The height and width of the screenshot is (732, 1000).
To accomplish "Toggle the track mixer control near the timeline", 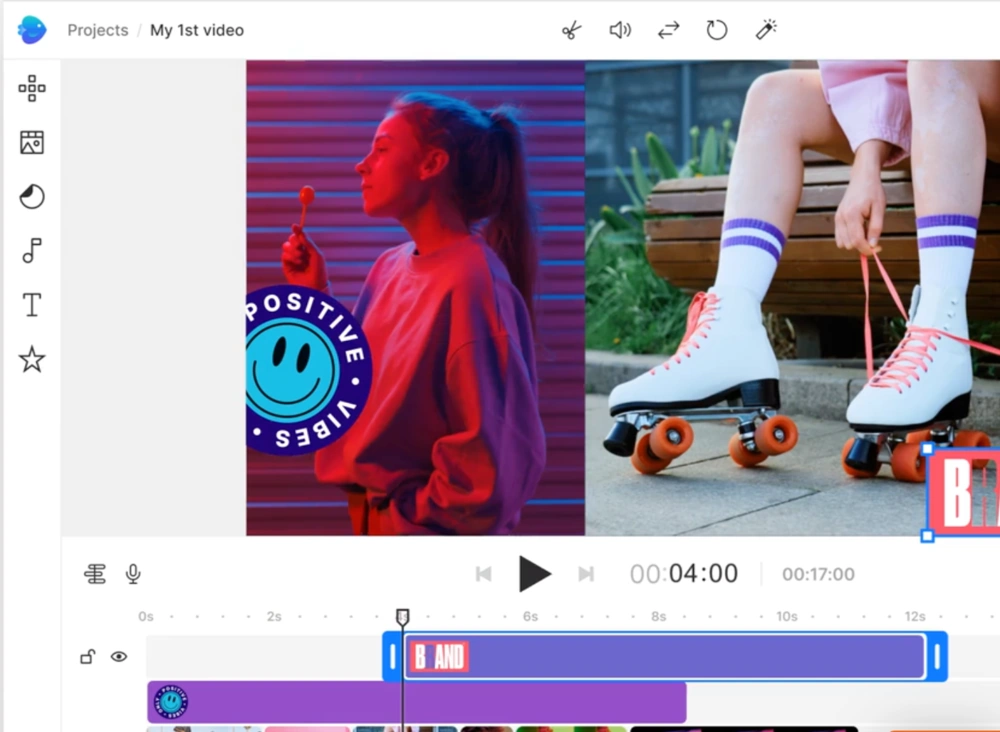I will [95, 574].
